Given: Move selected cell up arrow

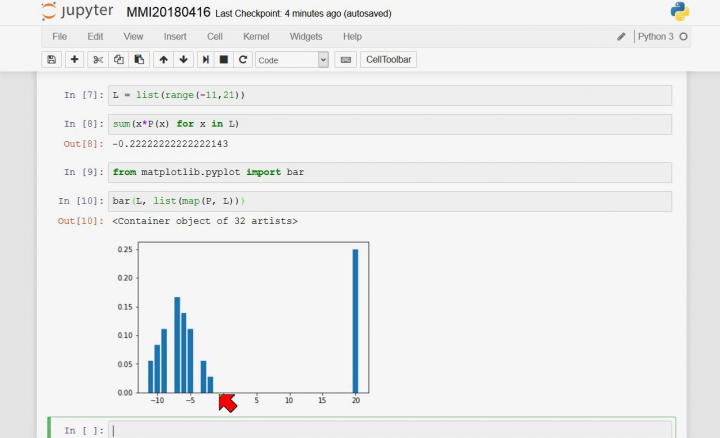Looking at the screenshot, I should coord(163,60).
